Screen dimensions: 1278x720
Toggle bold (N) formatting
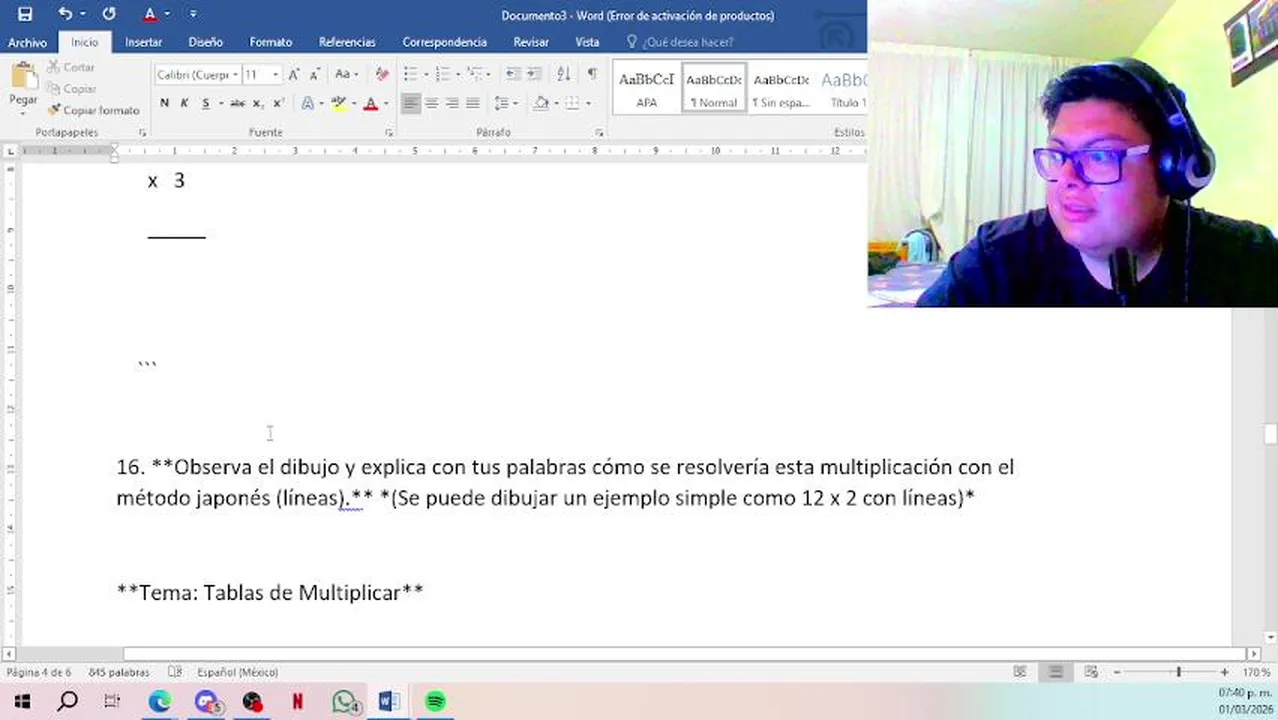(x=164, y=103)
